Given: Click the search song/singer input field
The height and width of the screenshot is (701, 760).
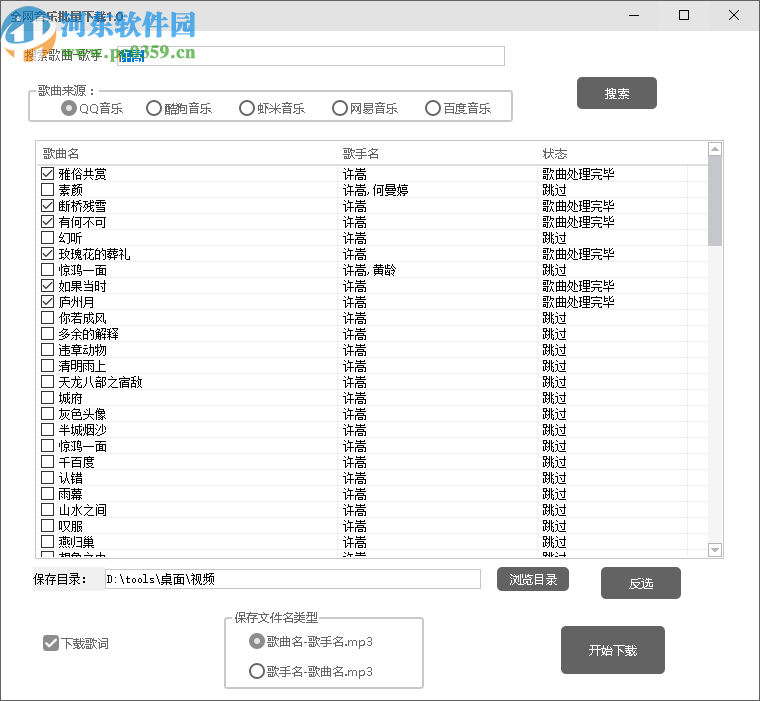Looking at the screenshot, I should tap(311, 56).
